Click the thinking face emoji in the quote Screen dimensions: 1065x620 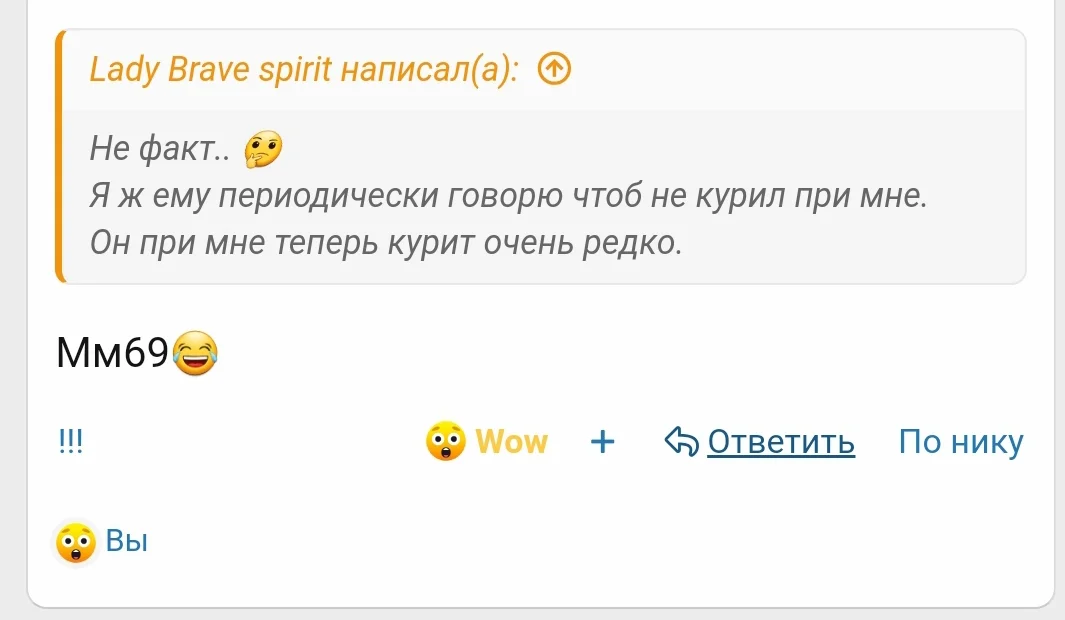point(263,150)
